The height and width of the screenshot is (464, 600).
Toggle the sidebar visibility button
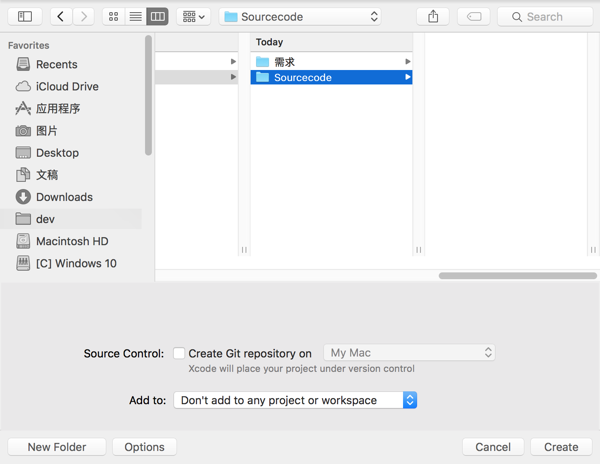[25, 16]
